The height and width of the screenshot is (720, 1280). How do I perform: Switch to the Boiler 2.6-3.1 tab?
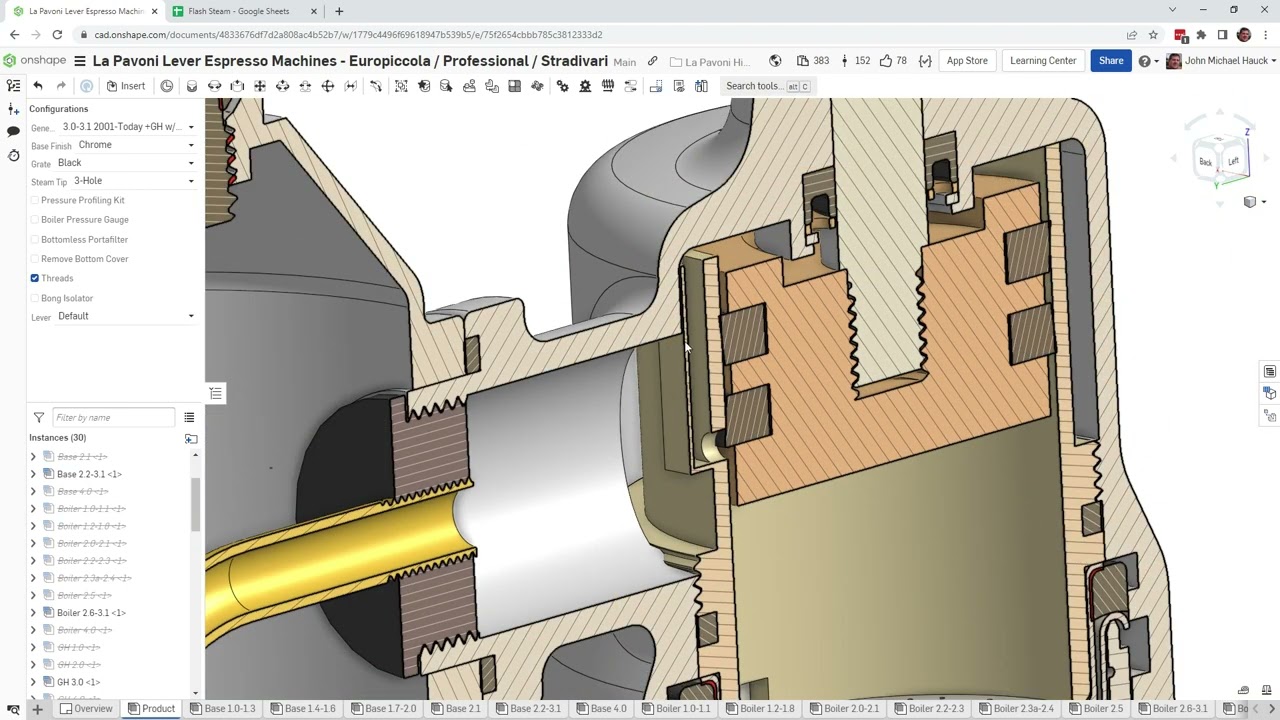(x=1172, y=709)
